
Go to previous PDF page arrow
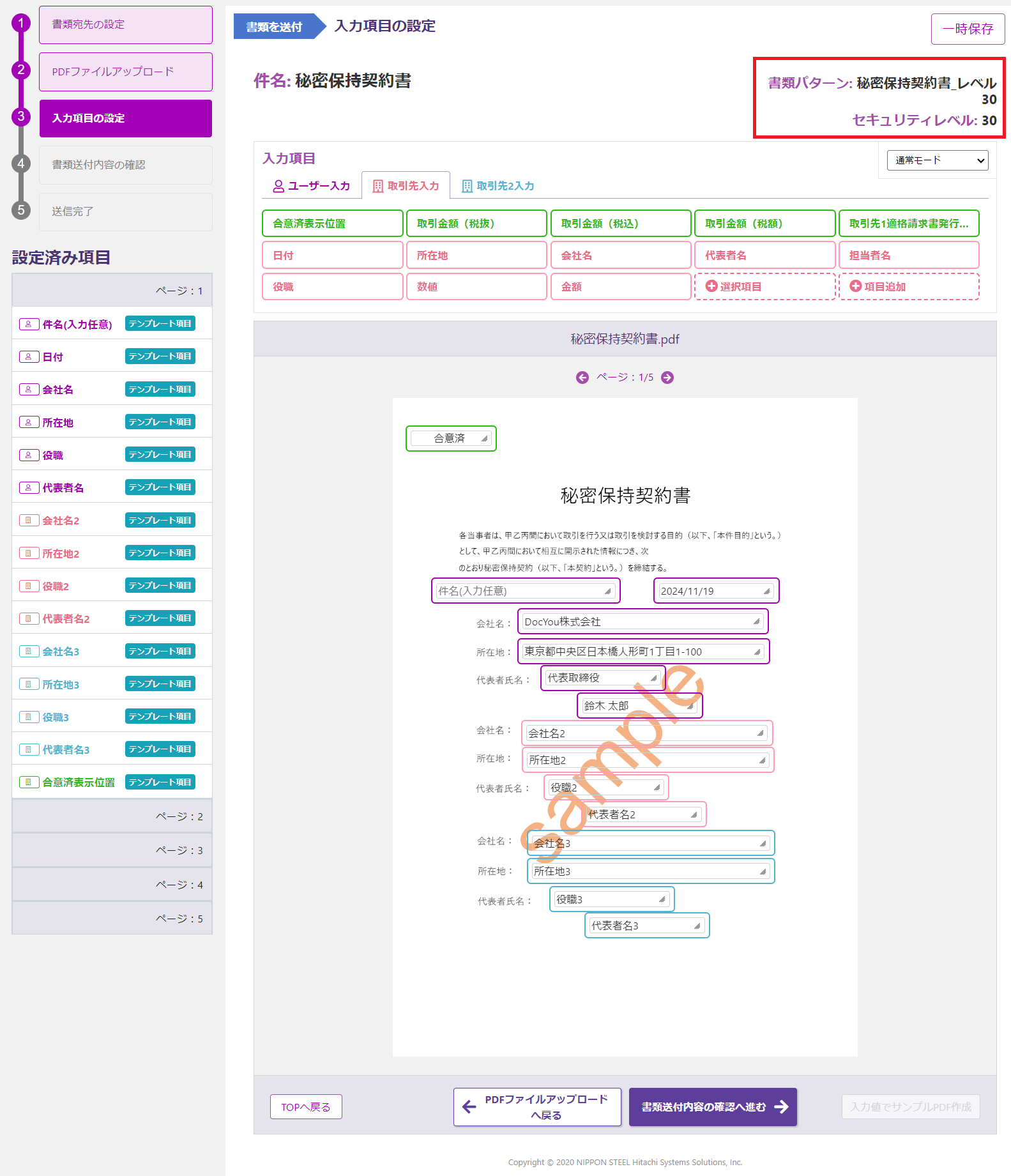[x=582, y=378]
